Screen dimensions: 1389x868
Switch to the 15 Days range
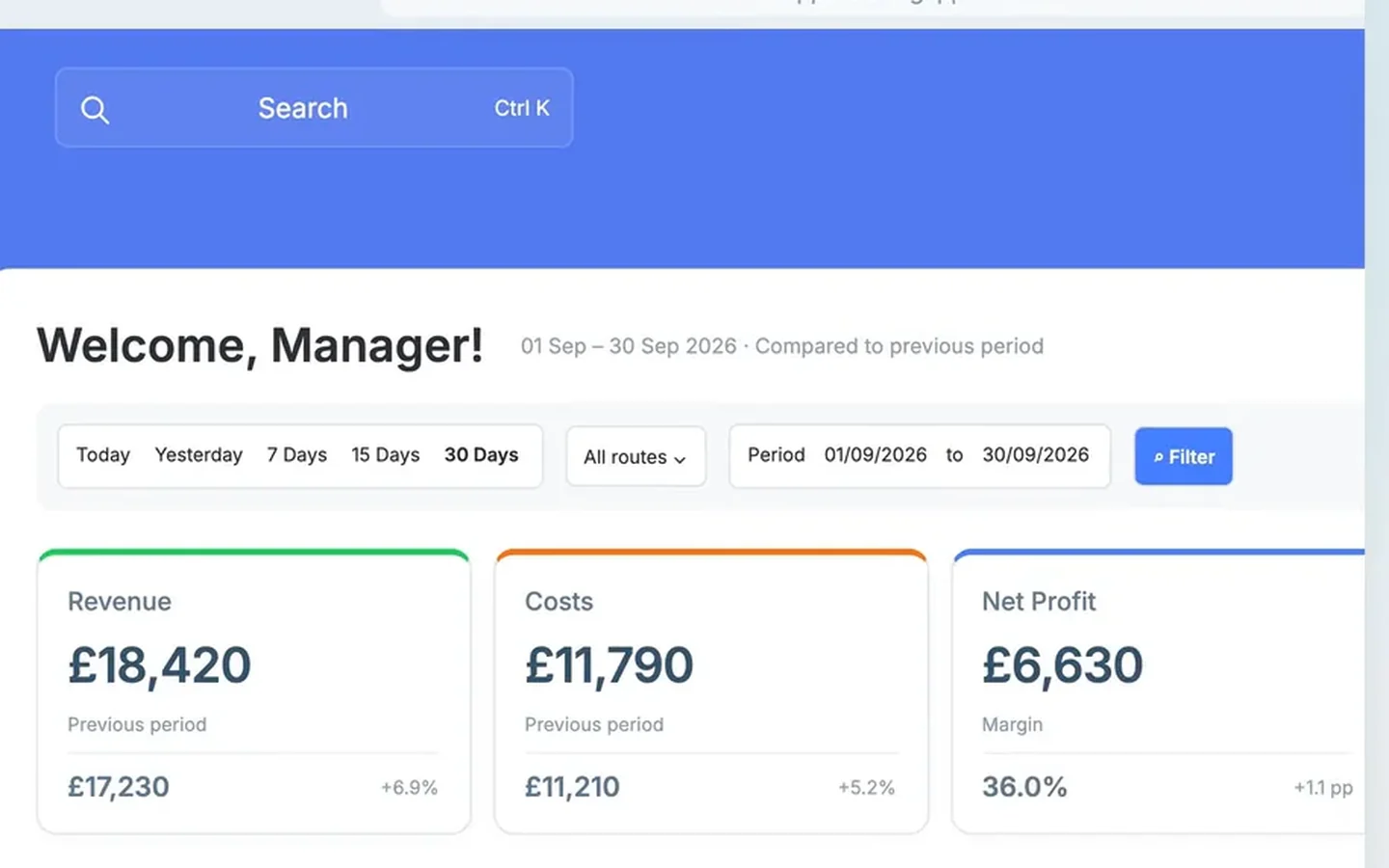click(x=386, y=455)
